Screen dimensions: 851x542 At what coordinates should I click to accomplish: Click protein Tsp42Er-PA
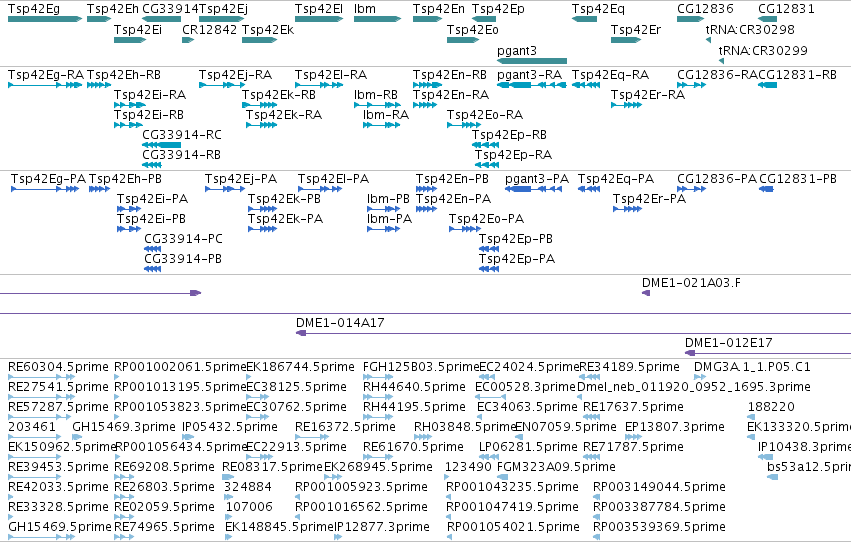click(x=650, y=199)
